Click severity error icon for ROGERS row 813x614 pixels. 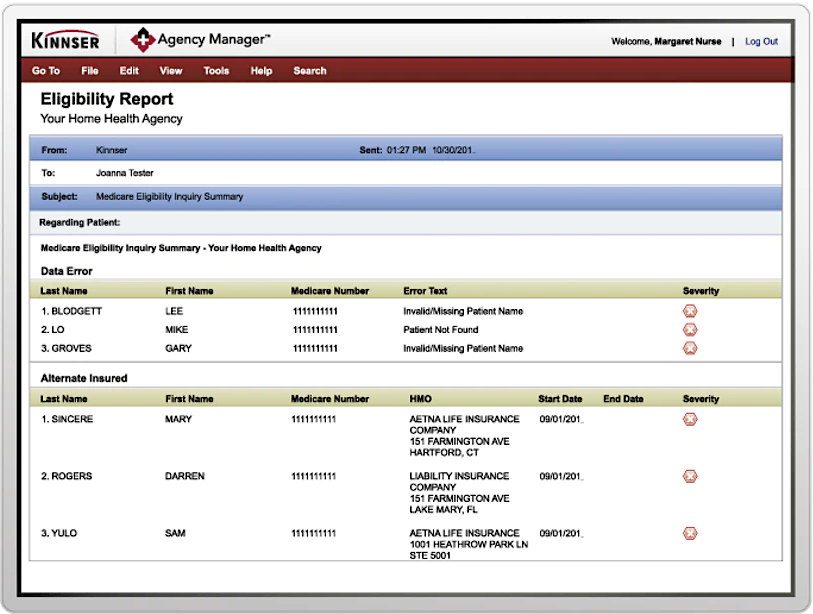[x=690, y=476]
